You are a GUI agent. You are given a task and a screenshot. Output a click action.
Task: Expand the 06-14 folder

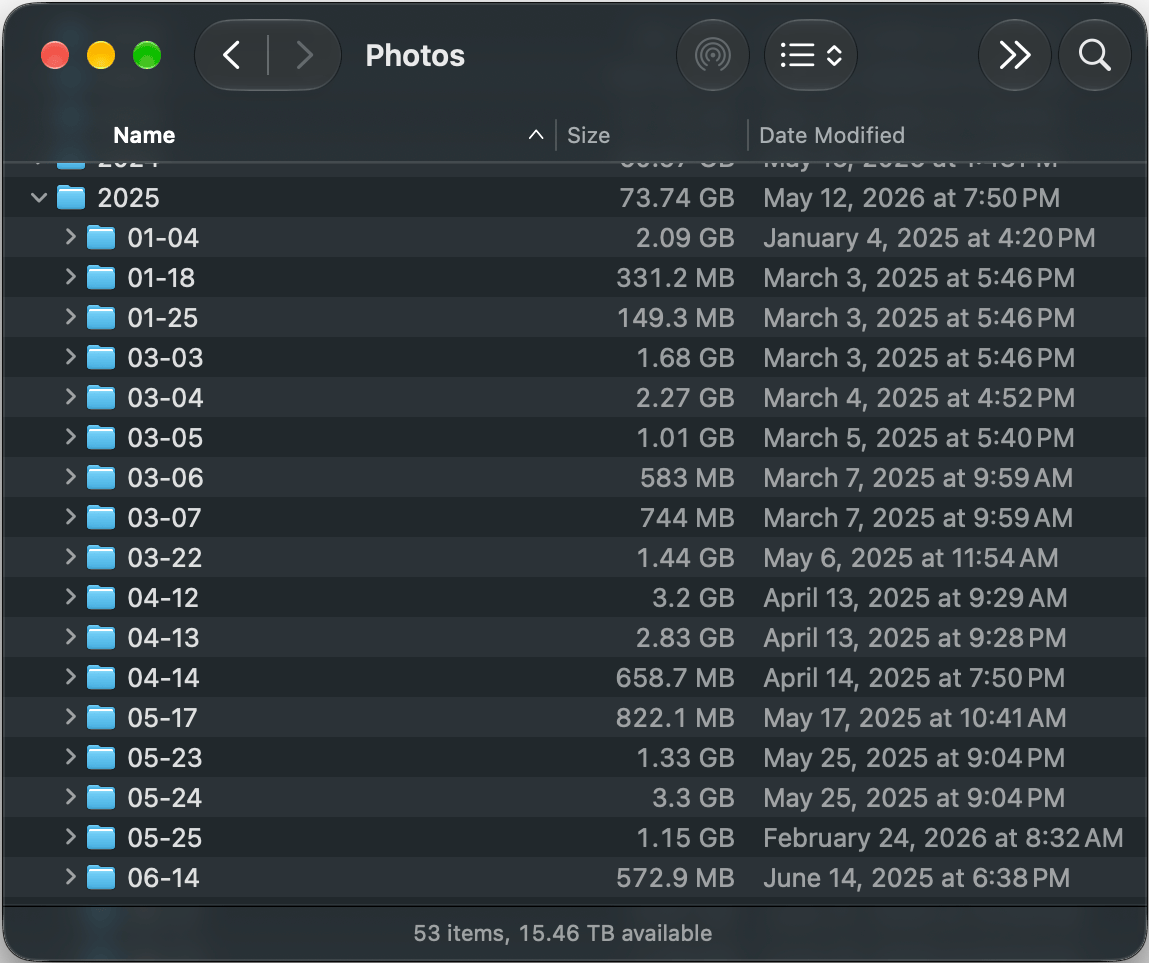pos(70,877)
